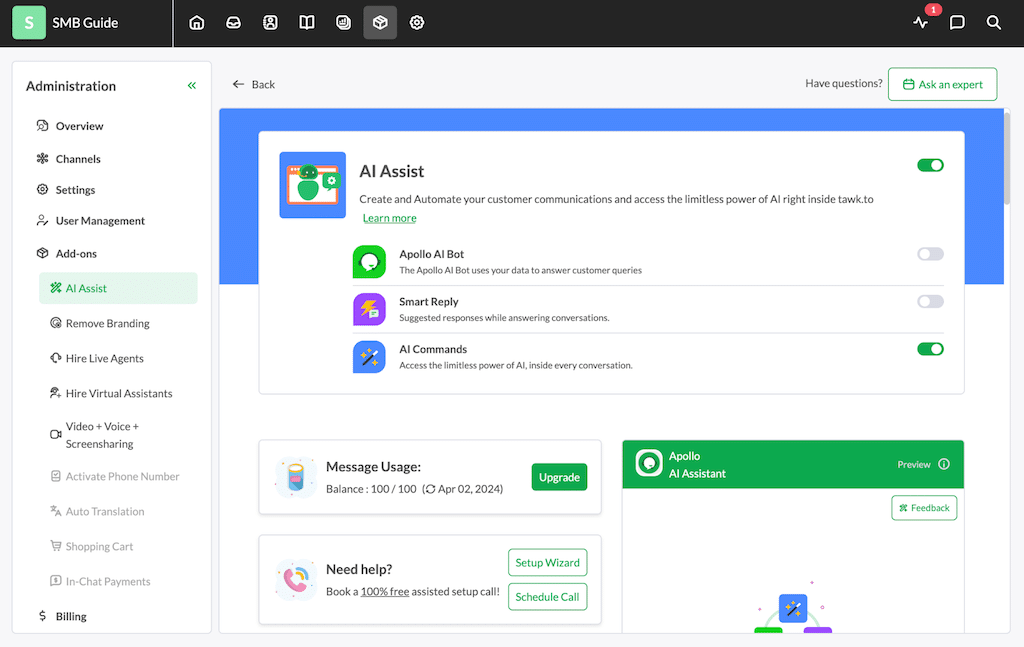This screenshot has height=647, width=1024.
Task: Click the activity pulse notification icon
Action: point(921,23)
